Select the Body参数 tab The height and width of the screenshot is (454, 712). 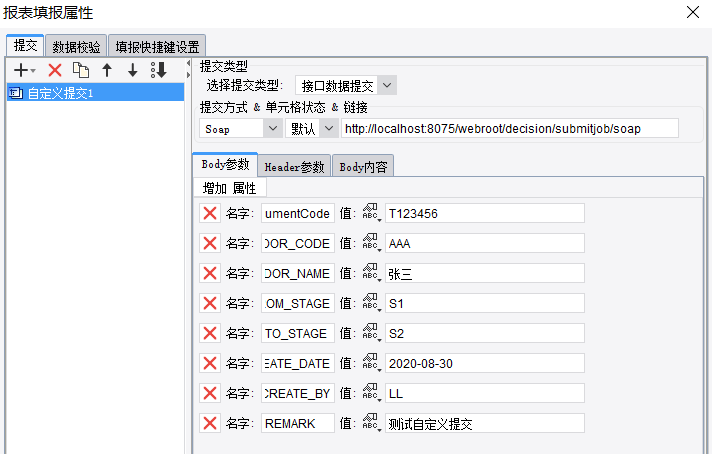point(225,164)
